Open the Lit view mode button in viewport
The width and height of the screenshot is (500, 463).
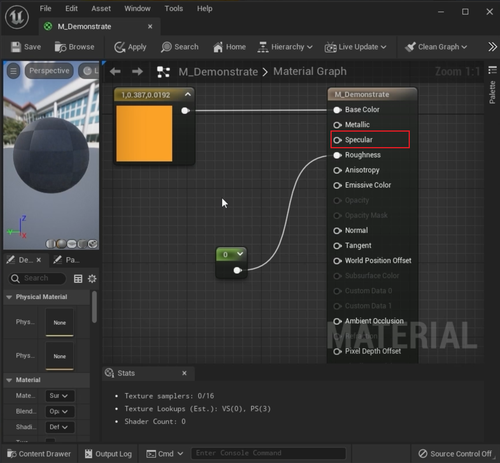pos(89,71)
